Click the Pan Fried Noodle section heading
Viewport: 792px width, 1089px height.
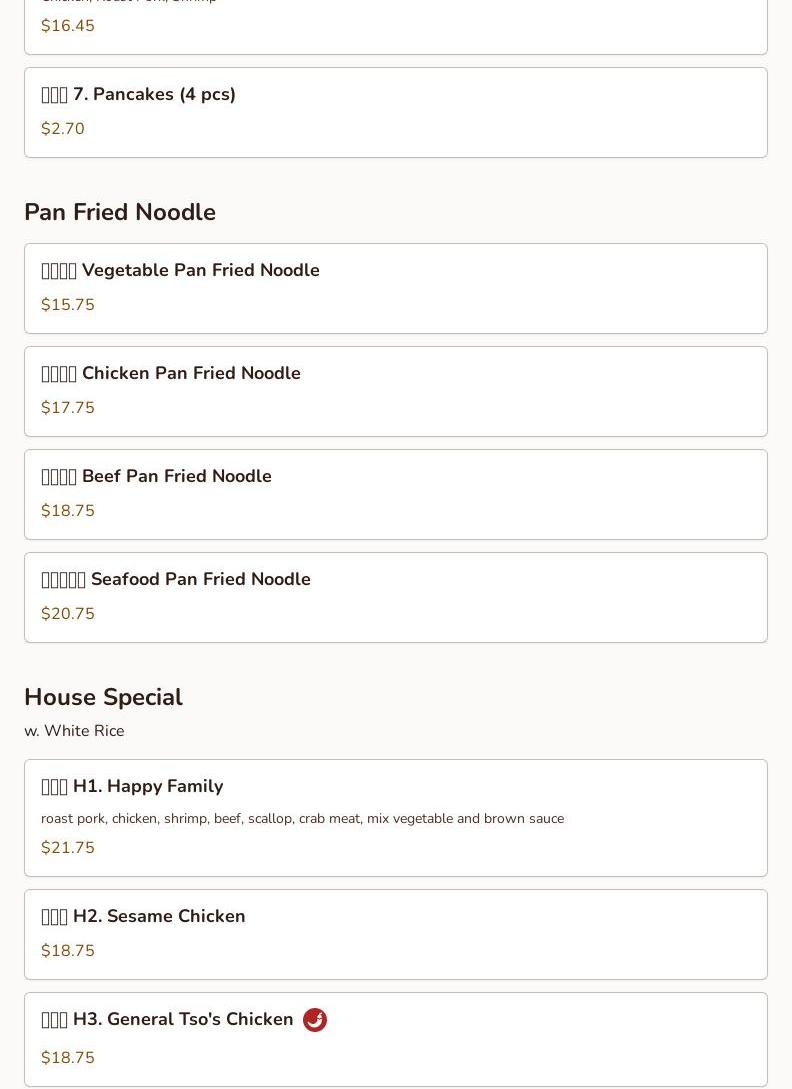(x=120, y=213)
